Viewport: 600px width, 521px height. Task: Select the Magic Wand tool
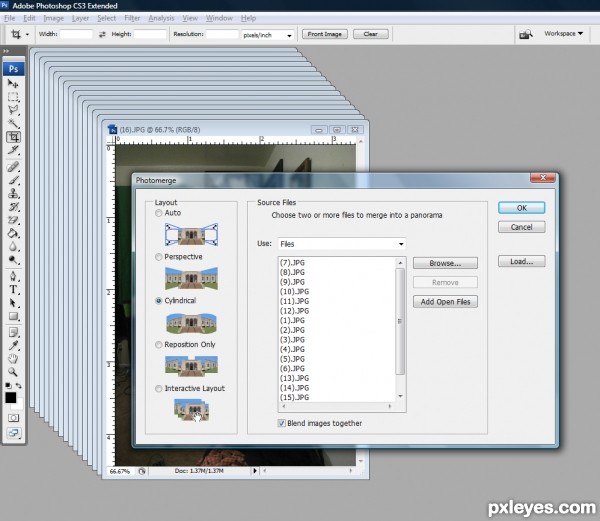point(13,124)
